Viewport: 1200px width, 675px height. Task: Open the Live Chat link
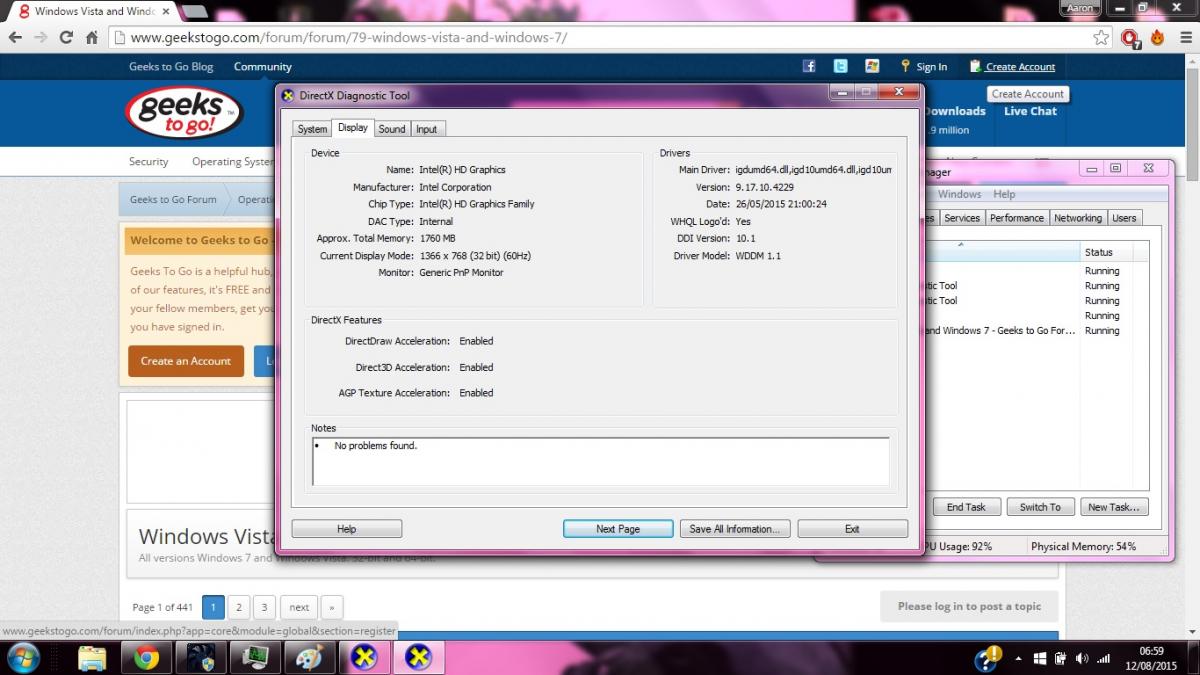point(1030,111)
